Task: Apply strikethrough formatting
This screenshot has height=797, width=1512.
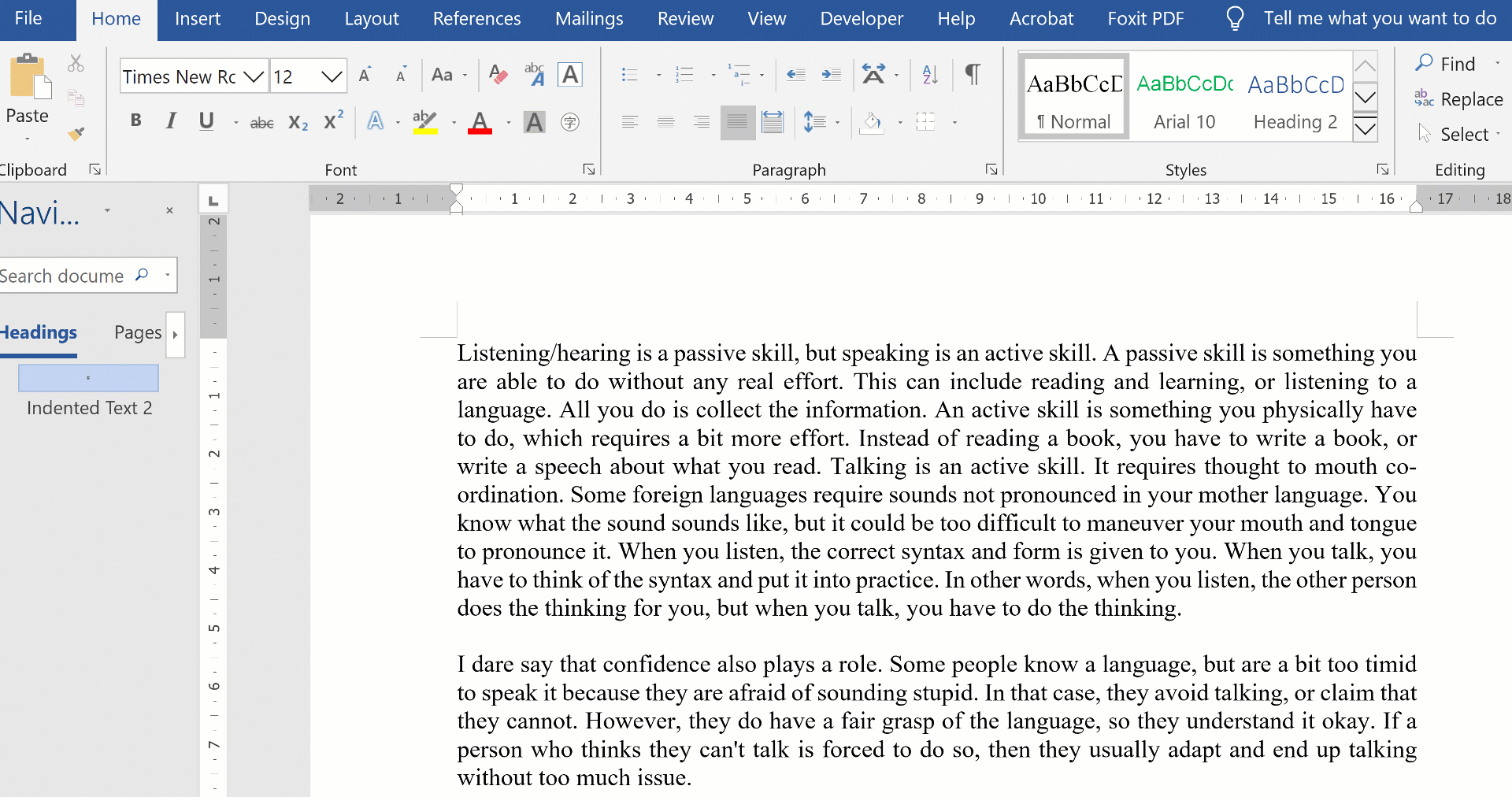Action: [261, 122]
